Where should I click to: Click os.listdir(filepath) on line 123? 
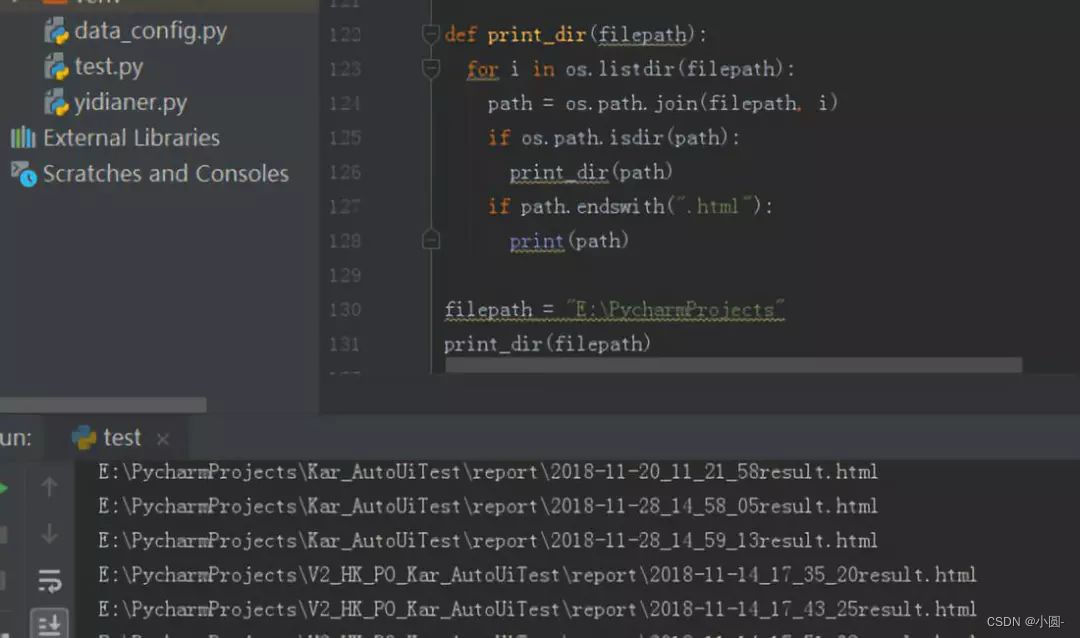click(674, 69)
